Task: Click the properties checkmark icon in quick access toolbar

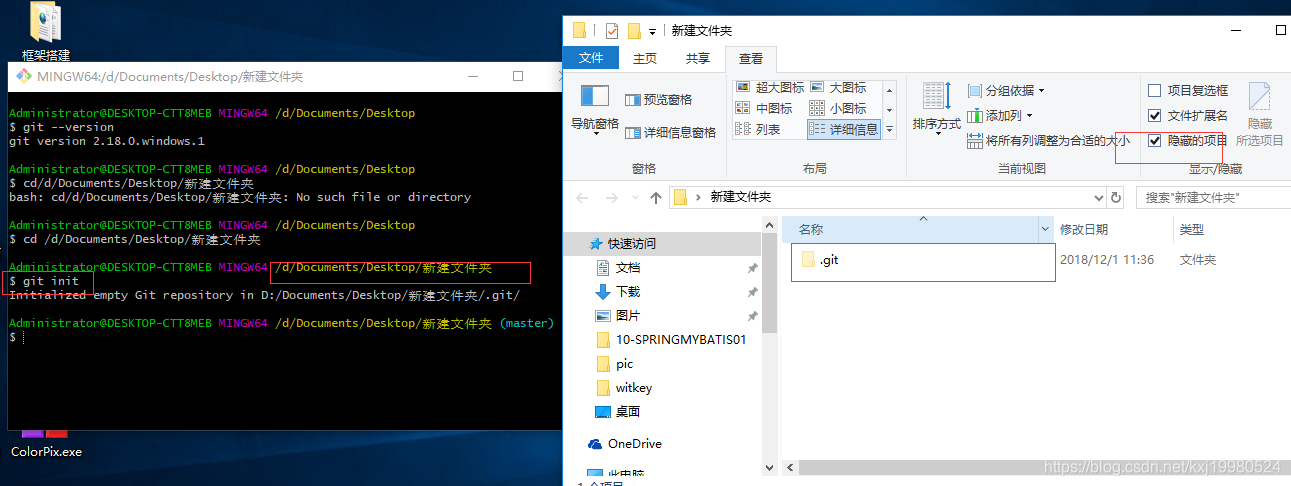Action: (x=612, y=31)
